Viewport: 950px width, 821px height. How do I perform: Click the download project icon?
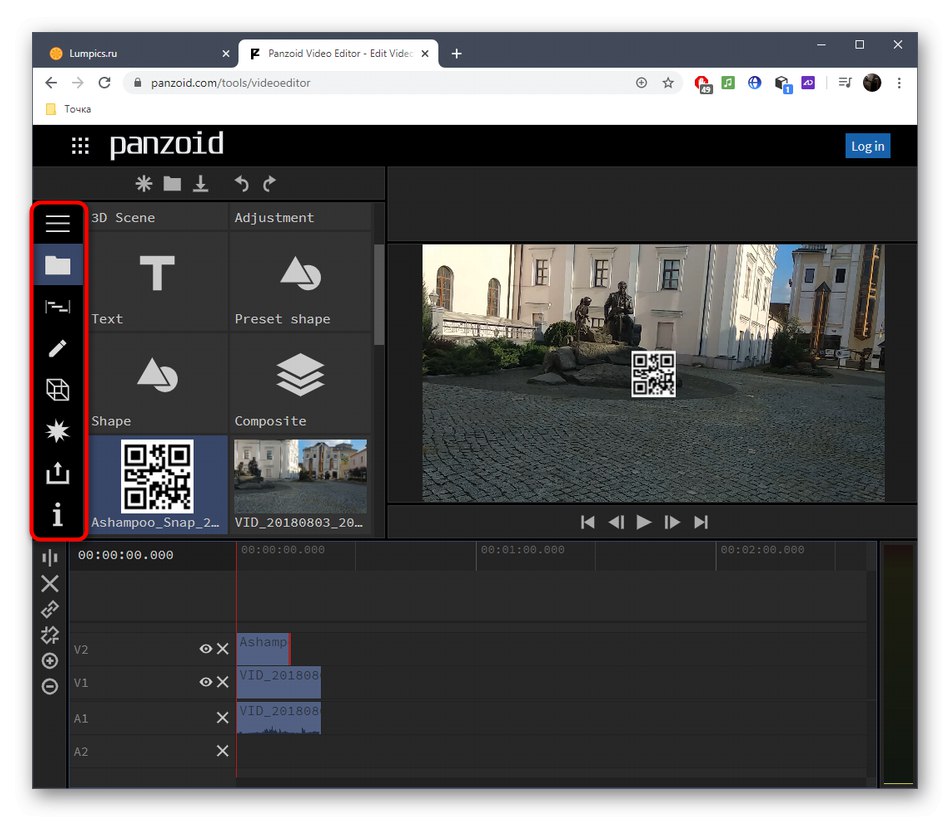[x=201, y=183]
